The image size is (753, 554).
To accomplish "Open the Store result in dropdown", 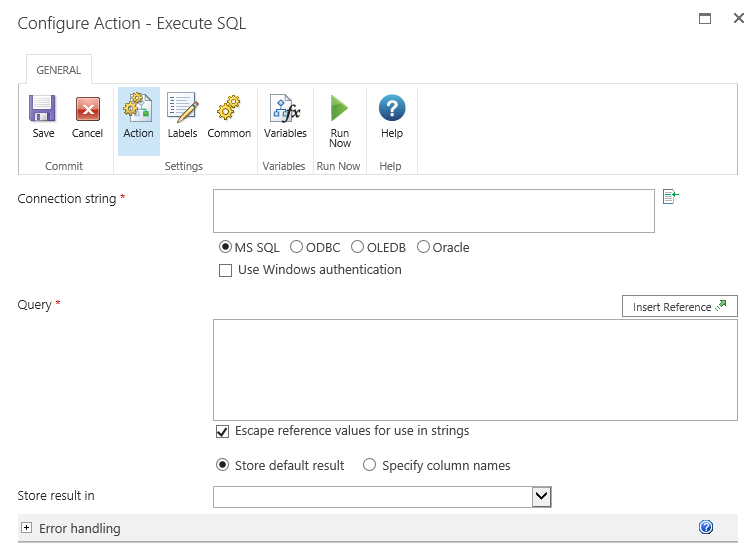I will [541, 496].
